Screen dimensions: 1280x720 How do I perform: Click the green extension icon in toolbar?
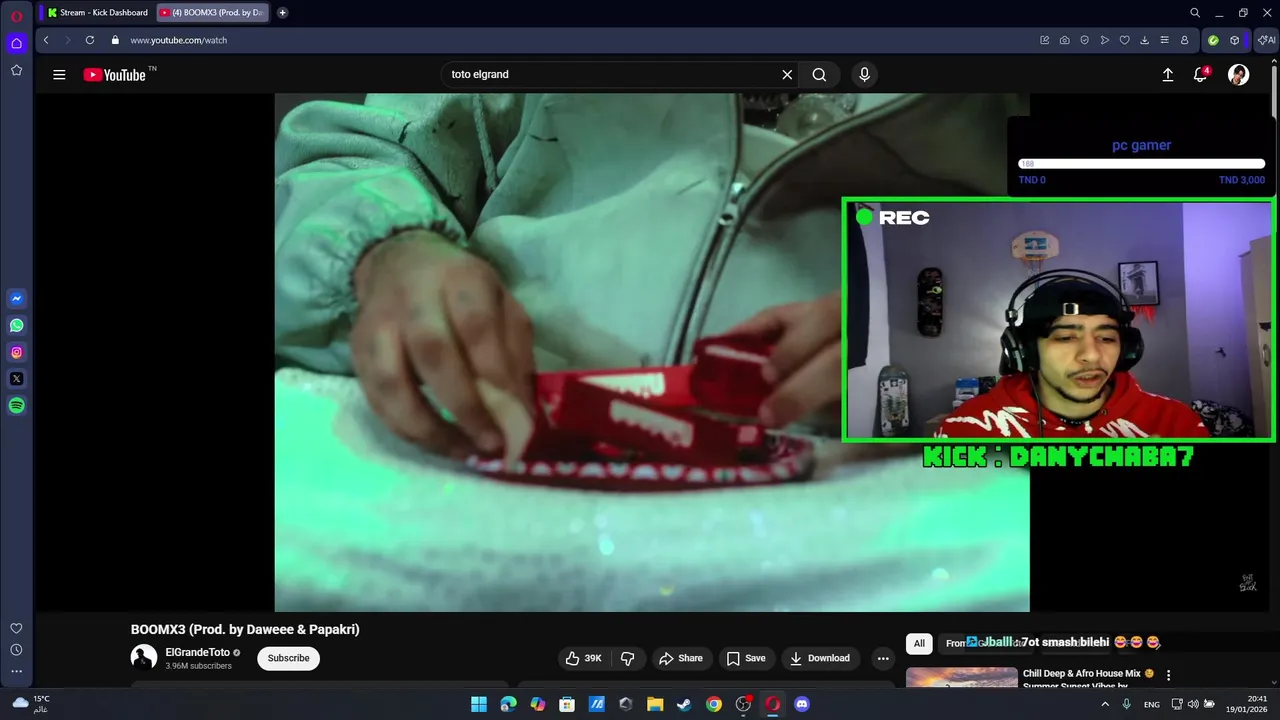pyautogui.click(x=1213, y=40)
